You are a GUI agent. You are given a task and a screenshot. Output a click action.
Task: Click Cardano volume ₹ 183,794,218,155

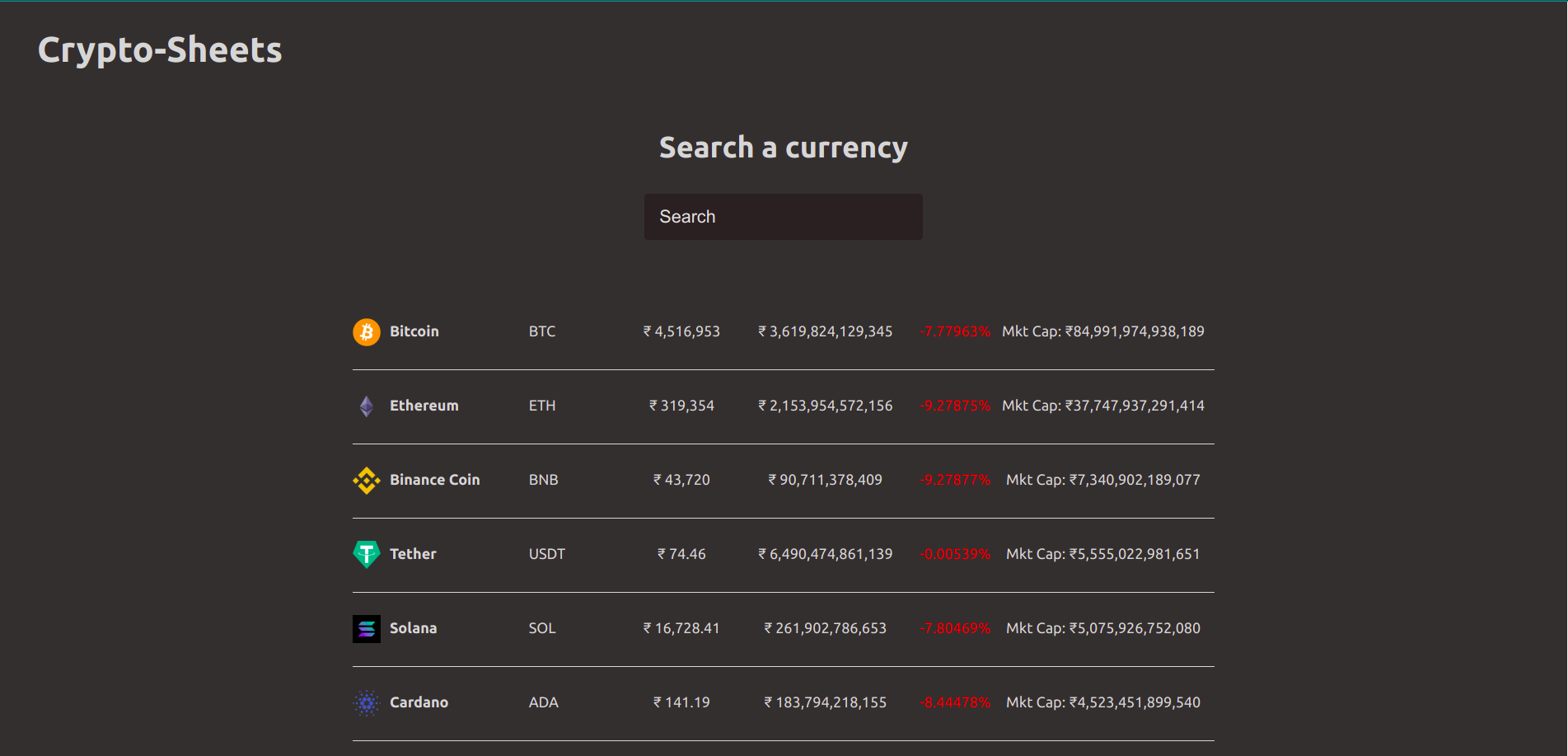click(826, 702)
